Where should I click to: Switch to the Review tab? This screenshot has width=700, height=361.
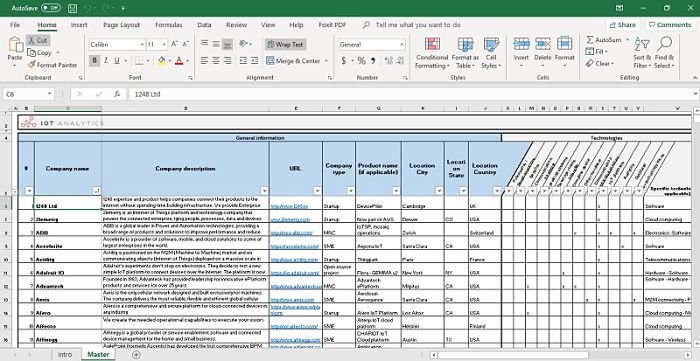pyautogui.click(x=237, y=25)
